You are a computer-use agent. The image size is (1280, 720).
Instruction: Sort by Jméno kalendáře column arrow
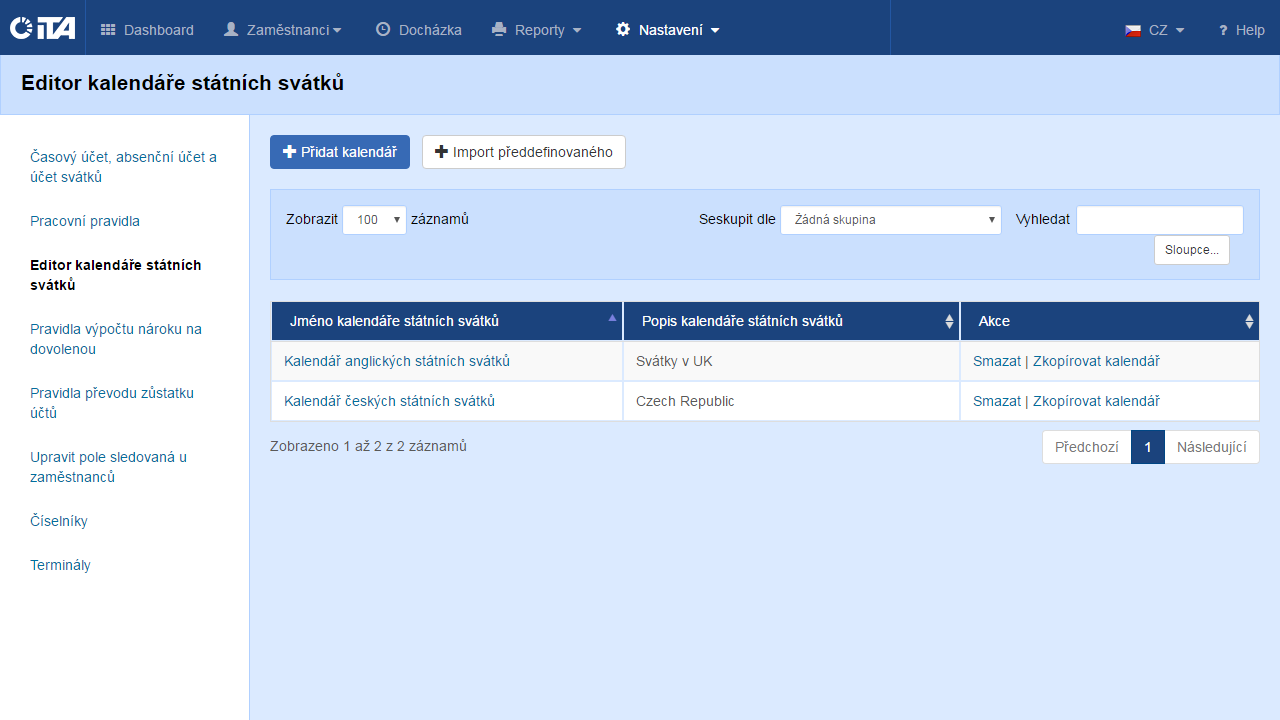(x=612, y=318)
